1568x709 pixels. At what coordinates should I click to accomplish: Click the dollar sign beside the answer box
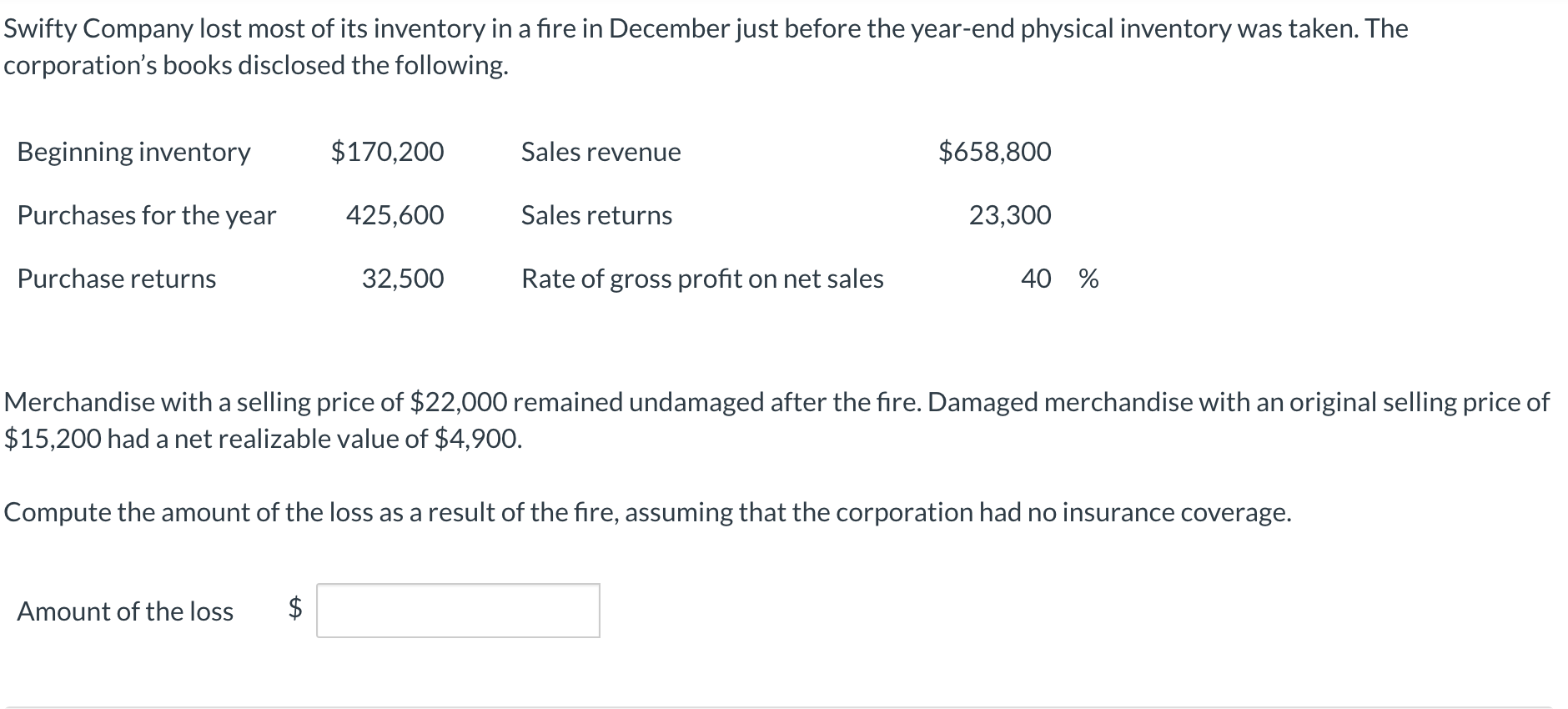tap(295, 609)
